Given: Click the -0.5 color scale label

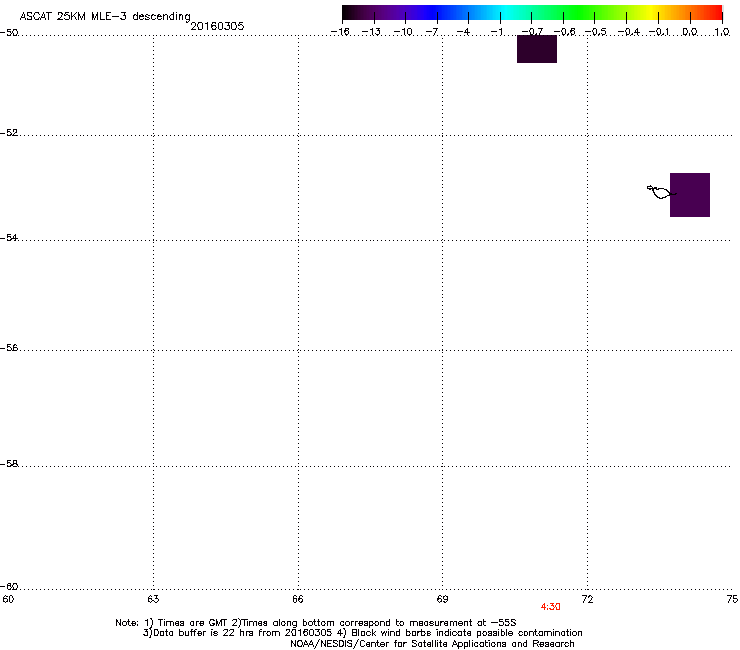Looking at the screenshot, I should [596, 32].
